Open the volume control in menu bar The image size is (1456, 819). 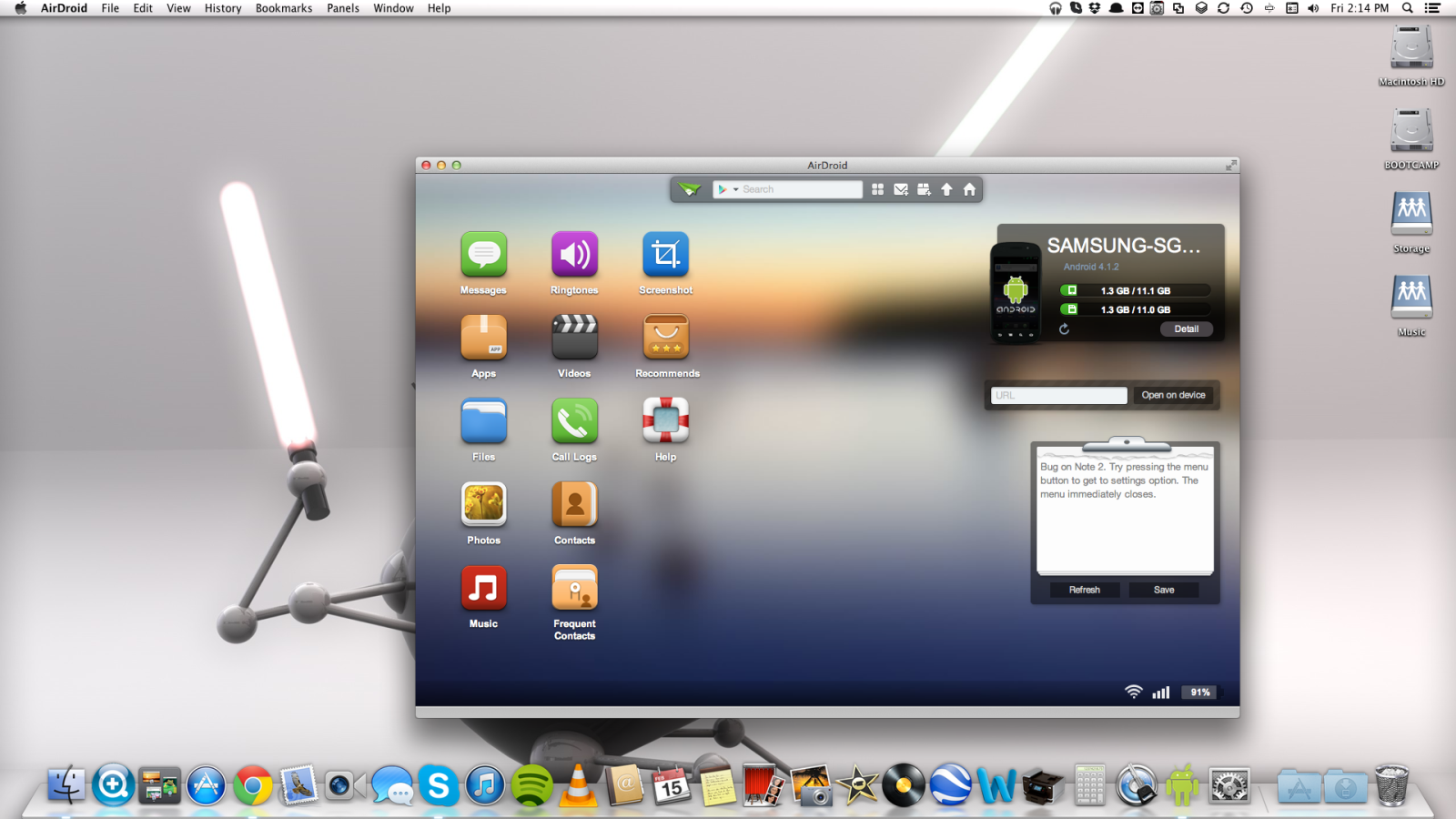click(x=1313, y=8)
